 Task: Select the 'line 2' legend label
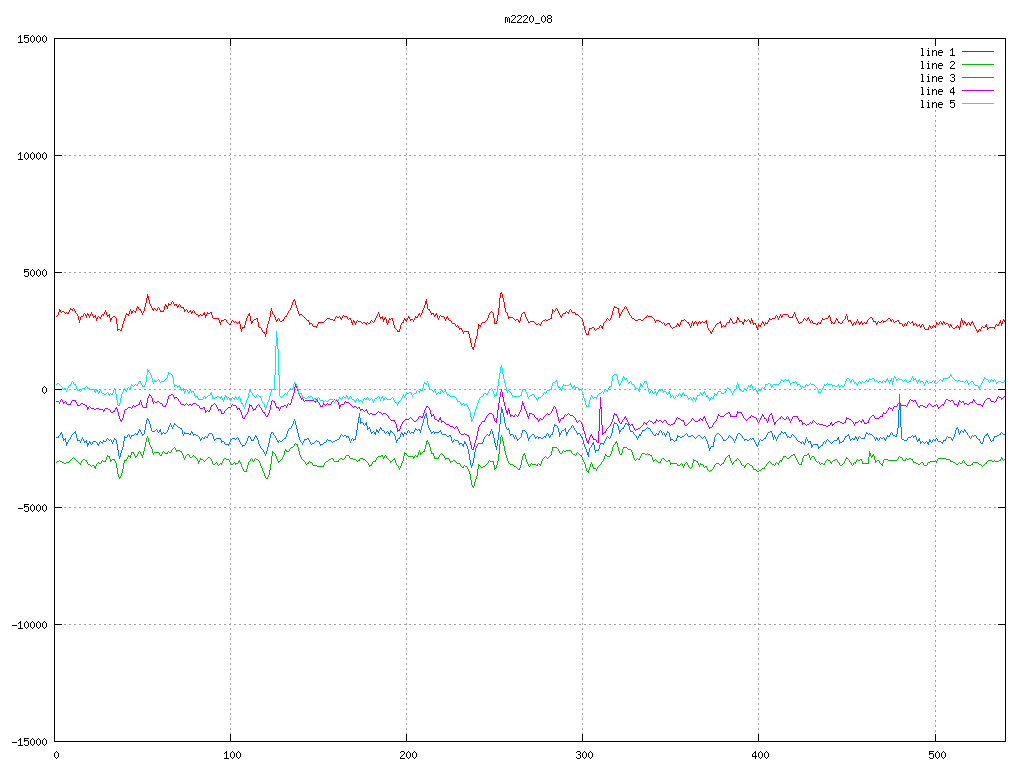pos(937,65)
